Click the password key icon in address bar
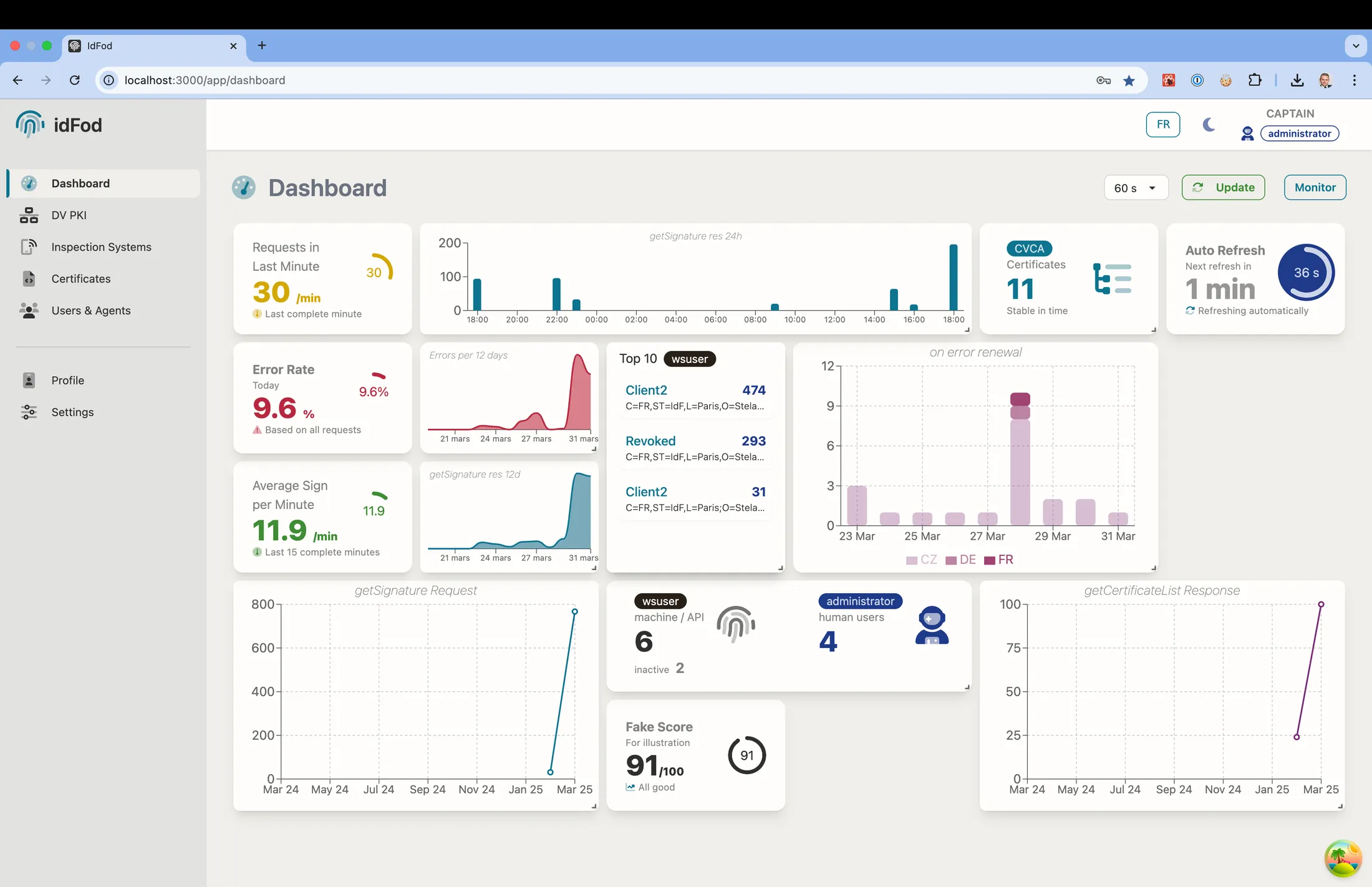Viewport: 1372px width, 887px height. pyautogui.click(x=1103, y=80)
